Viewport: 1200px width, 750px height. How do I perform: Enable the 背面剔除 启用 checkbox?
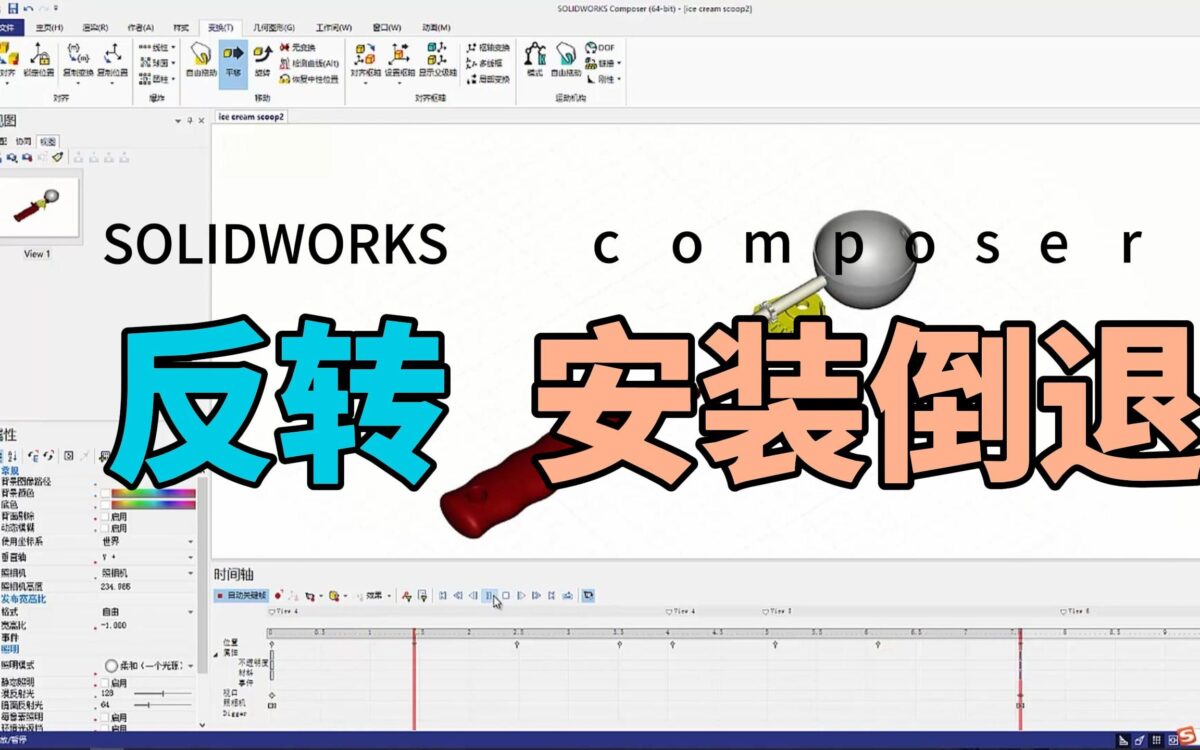pos(105,516)
